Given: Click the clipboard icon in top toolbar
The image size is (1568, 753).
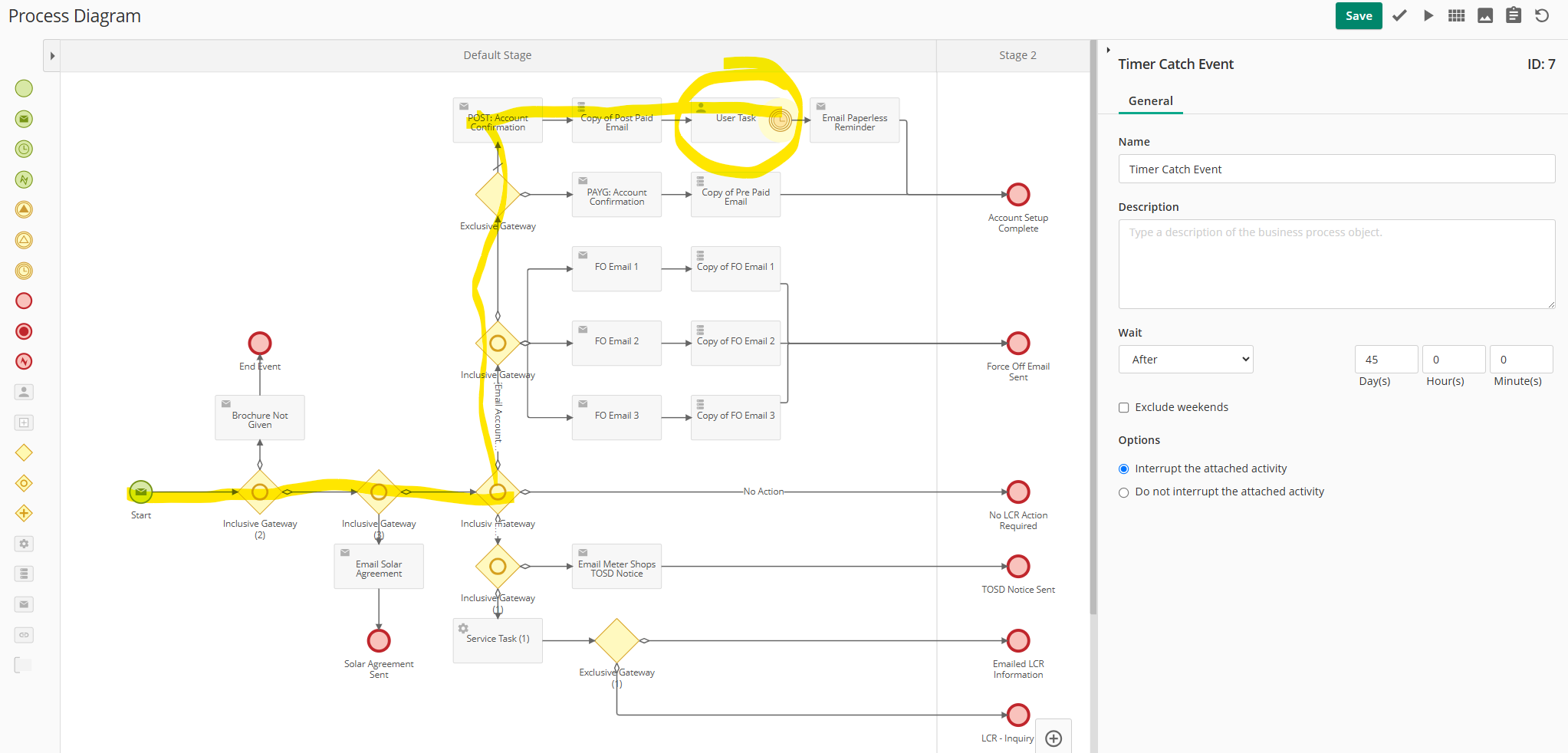Looking at the screenshot, I should tap(1514, 15).
